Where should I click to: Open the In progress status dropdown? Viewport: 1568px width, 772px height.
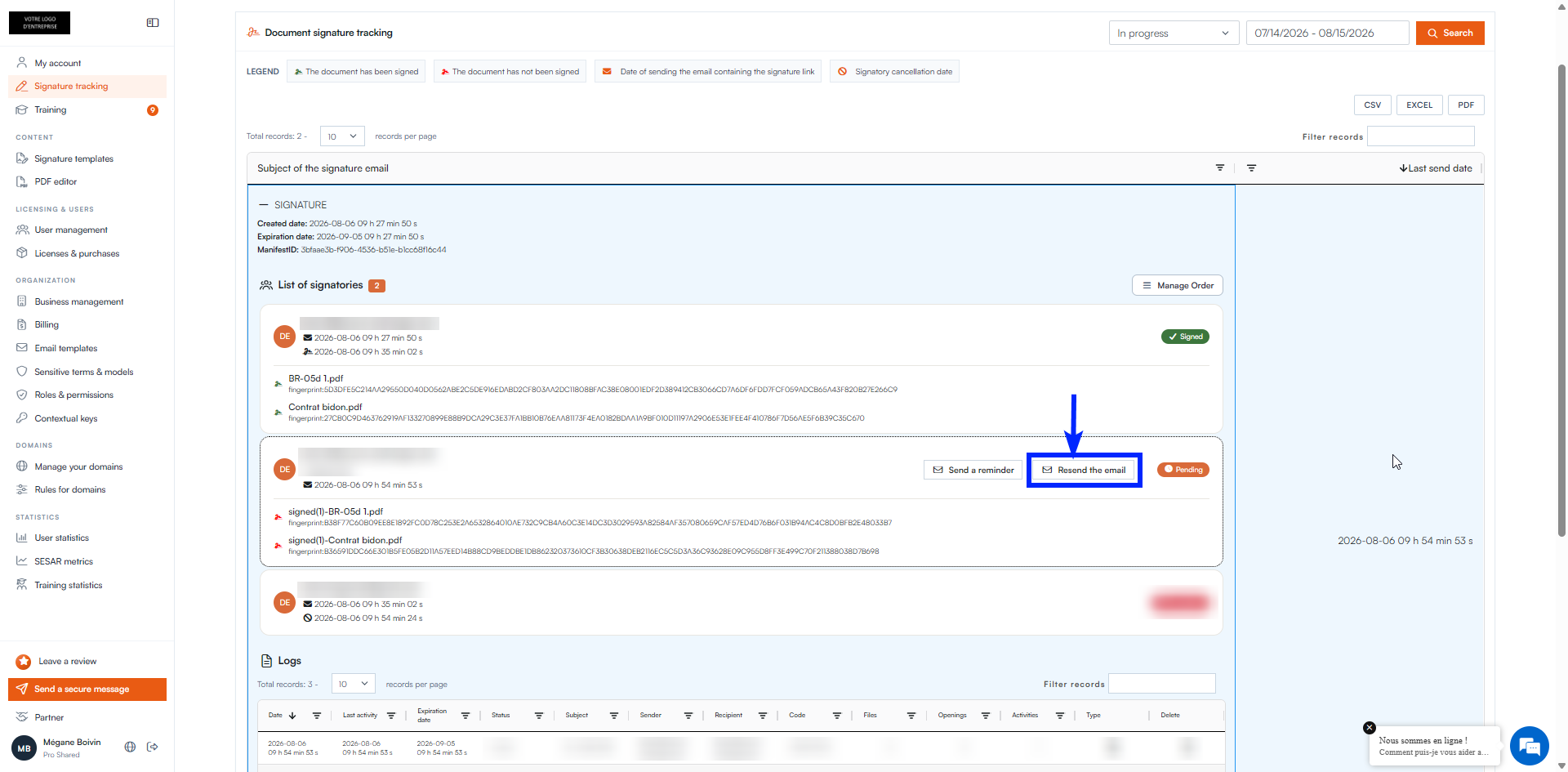(1174, 33)
